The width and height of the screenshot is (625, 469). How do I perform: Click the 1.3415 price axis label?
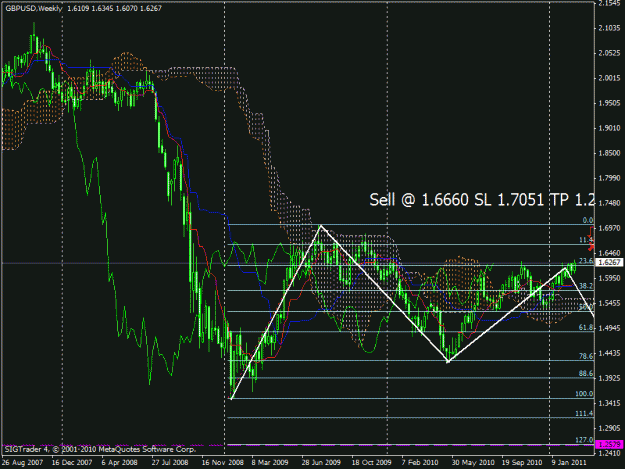(x=609, y=403)
